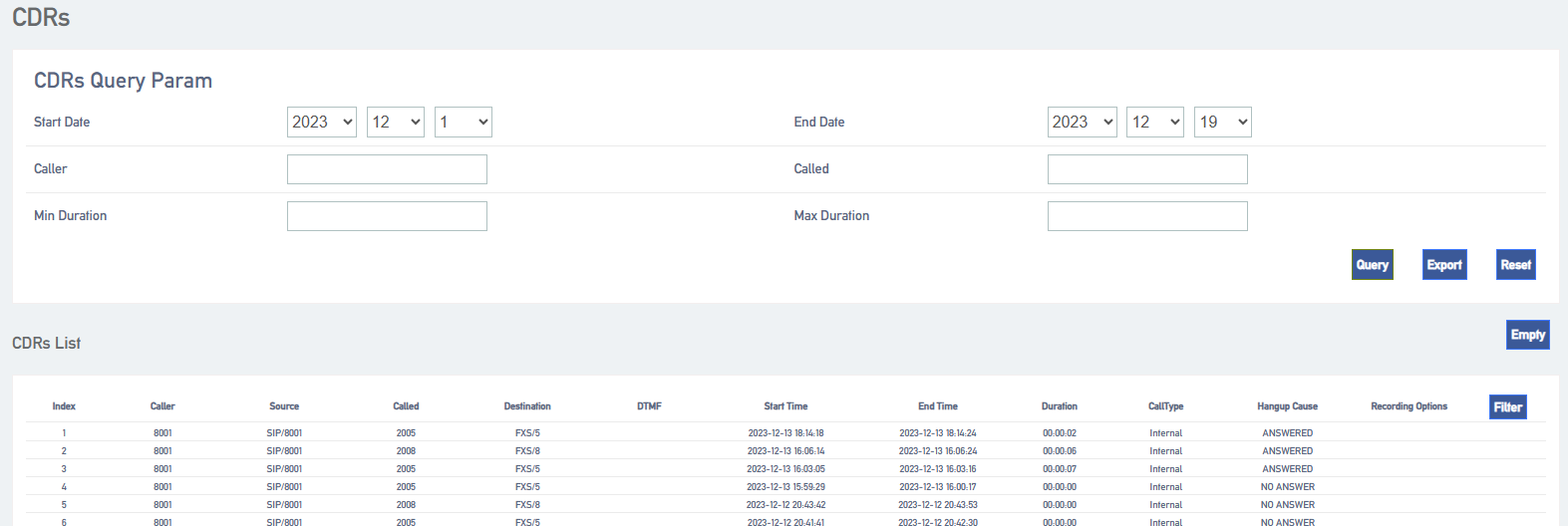1568x526 pixels.
Task: Select start time 2023-12-13 15:59:29
Action: click(785, 487)
